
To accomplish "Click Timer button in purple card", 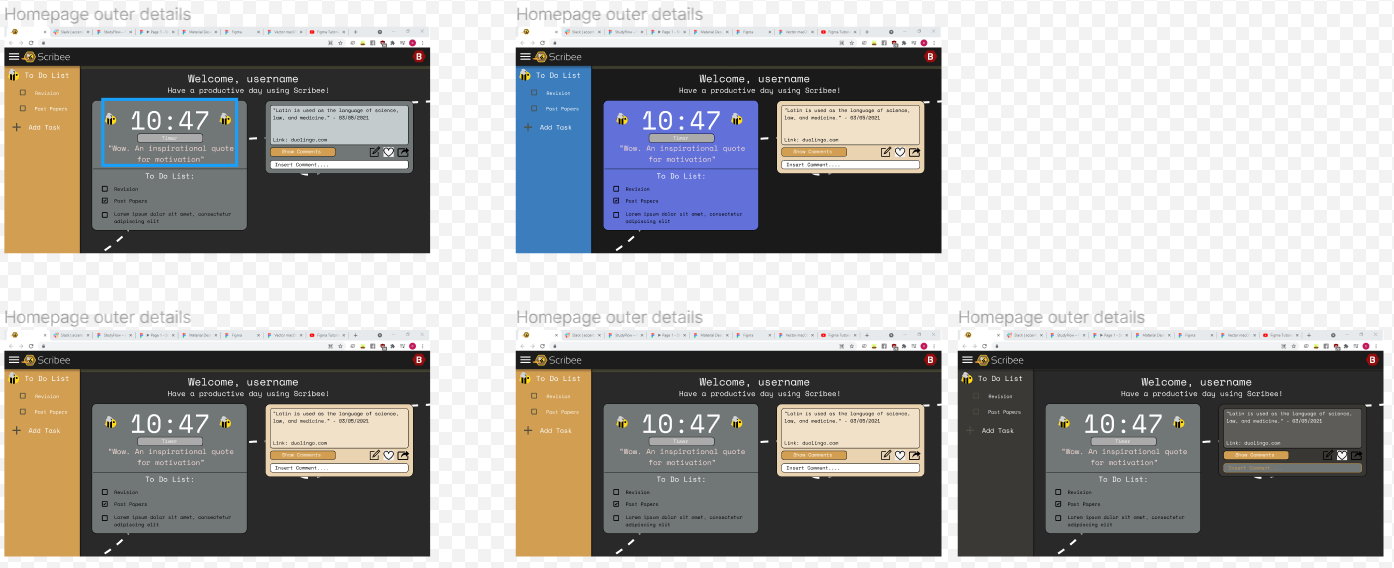I will click(682, 138).
